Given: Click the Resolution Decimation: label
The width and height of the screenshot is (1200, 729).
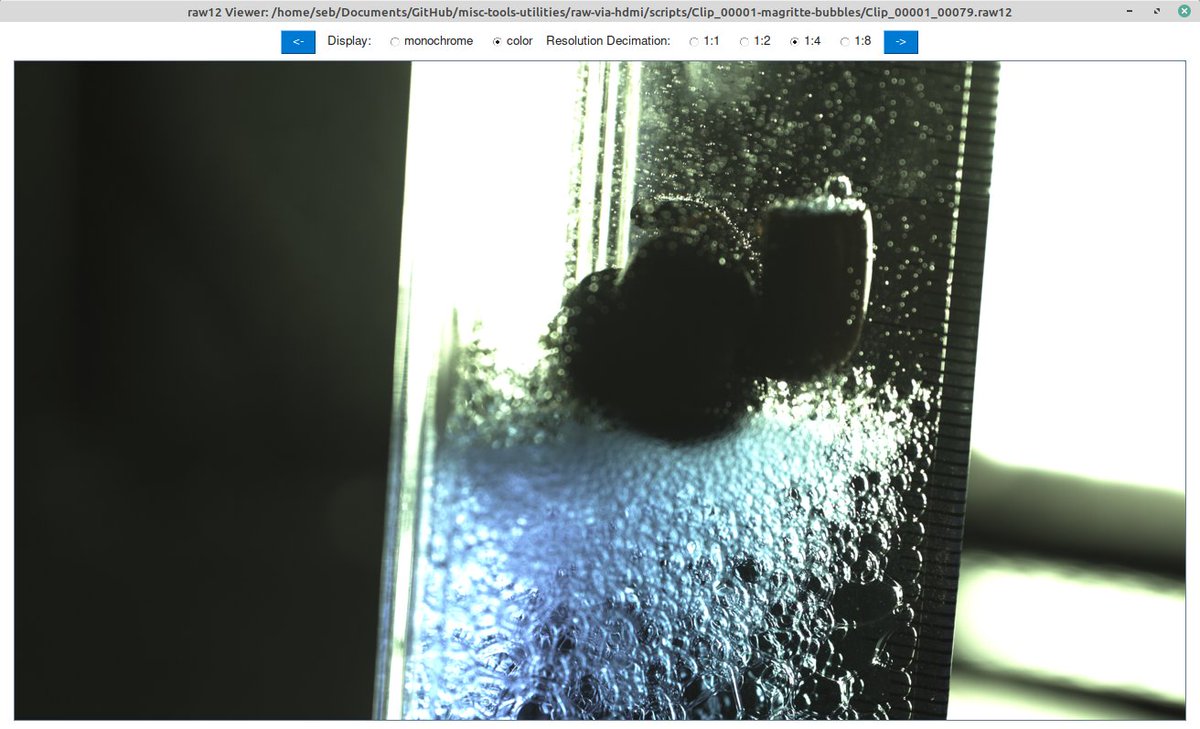Looking at the screenshot, I should pyautogui.click(x=610, y=41).
